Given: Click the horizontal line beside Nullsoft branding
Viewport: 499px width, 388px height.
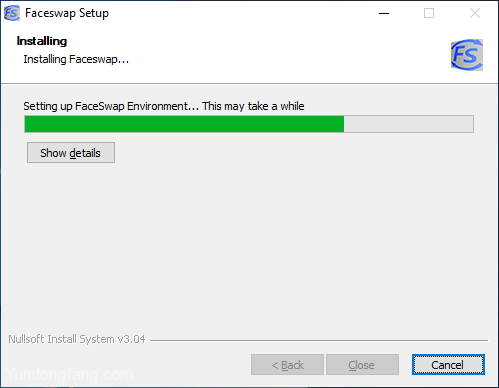Looking at the screenshot, I should (x=319, y=340).
